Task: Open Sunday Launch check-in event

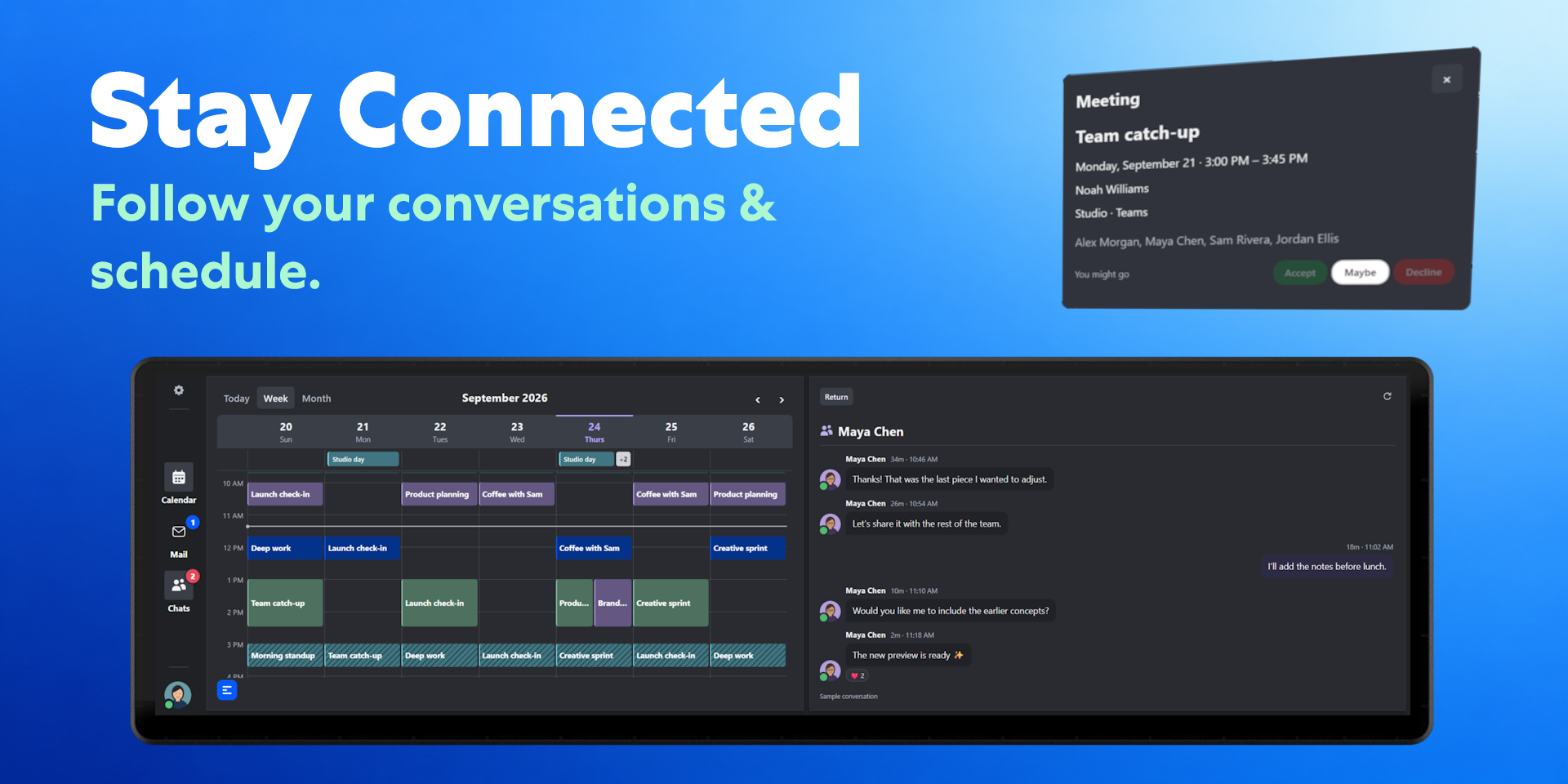Action: coord(285,494)
